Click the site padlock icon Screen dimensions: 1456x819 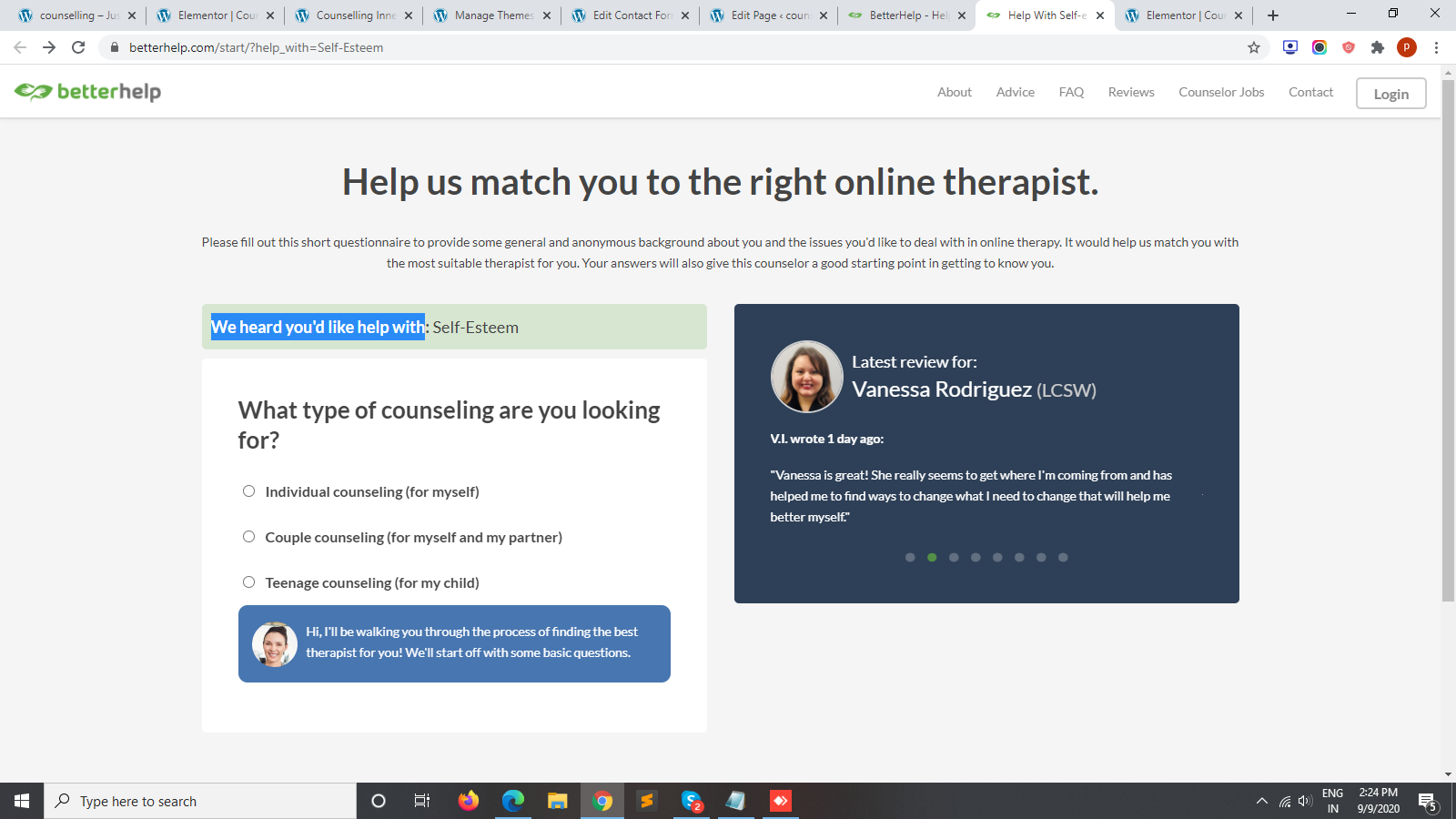[x=115, y=47]
